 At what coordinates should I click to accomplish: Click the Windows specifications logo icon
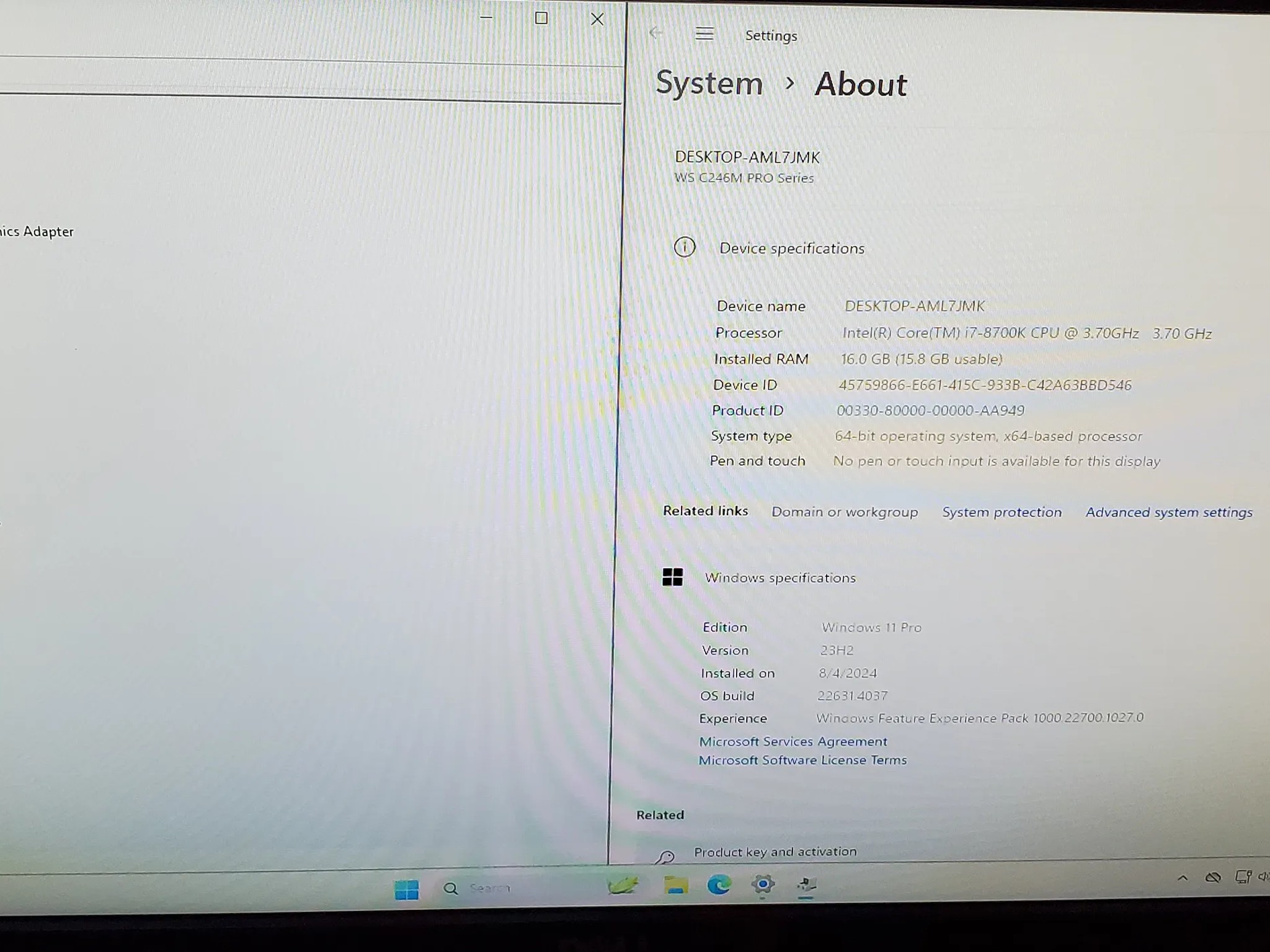tap(673, 577)
